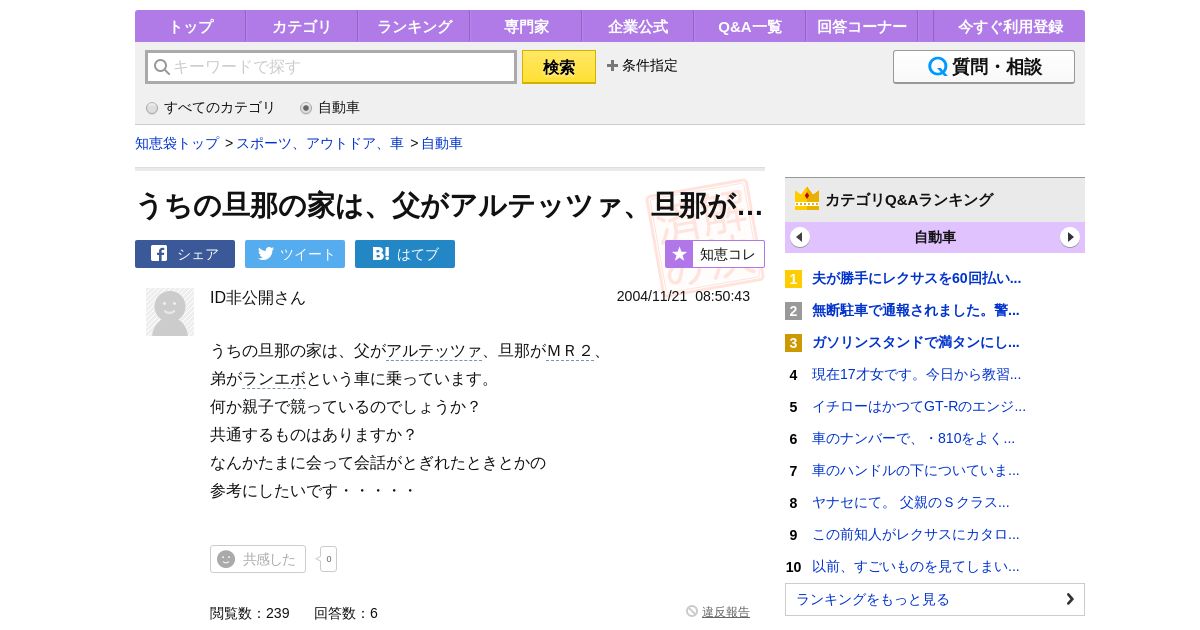Open ranking 2: 無断駐車で通報されました
1200x630 pixels.
(916, 310)
